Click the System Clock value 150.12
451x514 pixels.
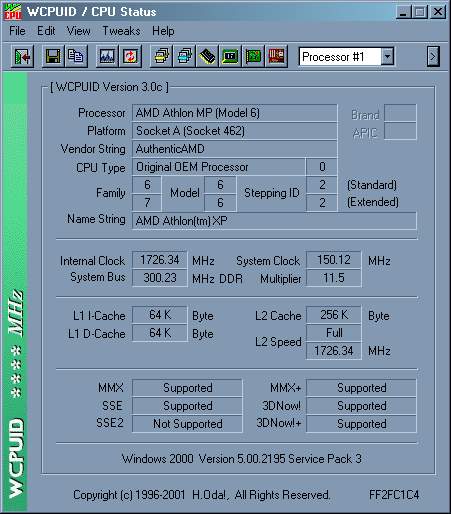(x=334, y=260)
